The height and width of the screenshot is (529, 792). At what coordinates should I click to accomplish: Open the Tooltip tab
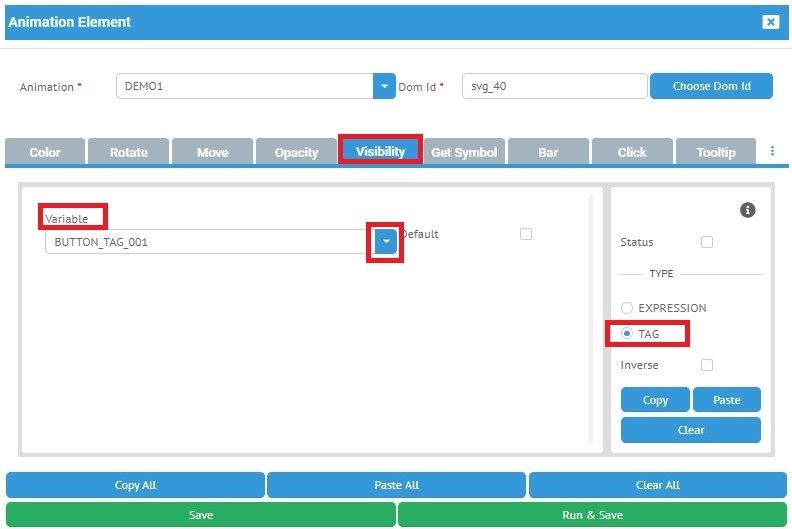tap(716, 152)
